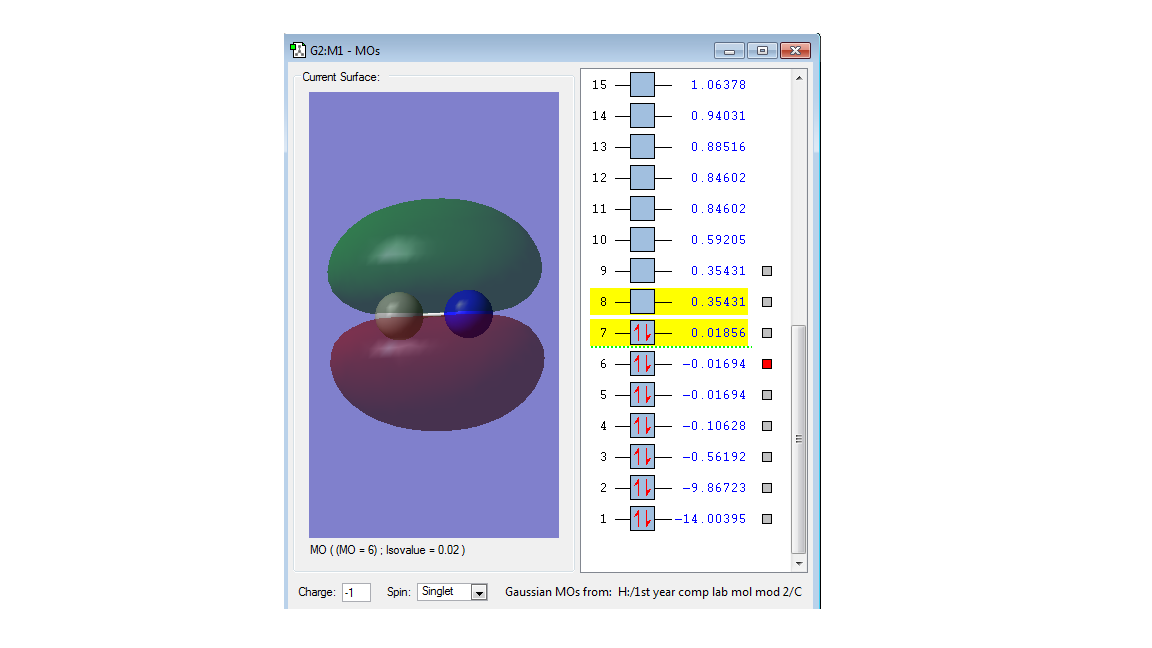Select the paired-electron box of orbital 1
Image resolution: width=1152 pixels, height=648 pixels.
642,519
